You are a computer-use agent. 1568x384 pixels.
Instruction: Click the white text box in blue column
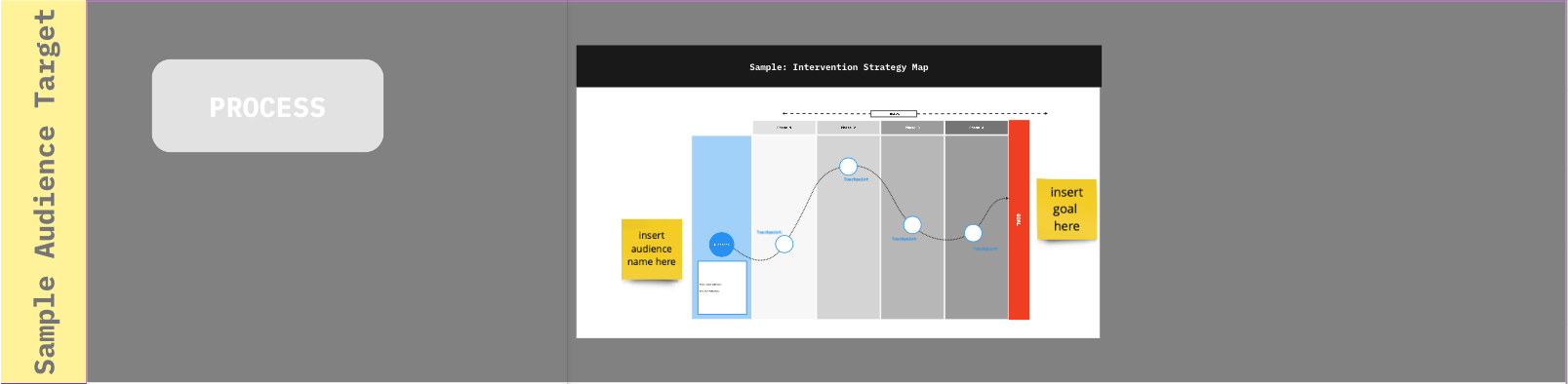[722, 288]
